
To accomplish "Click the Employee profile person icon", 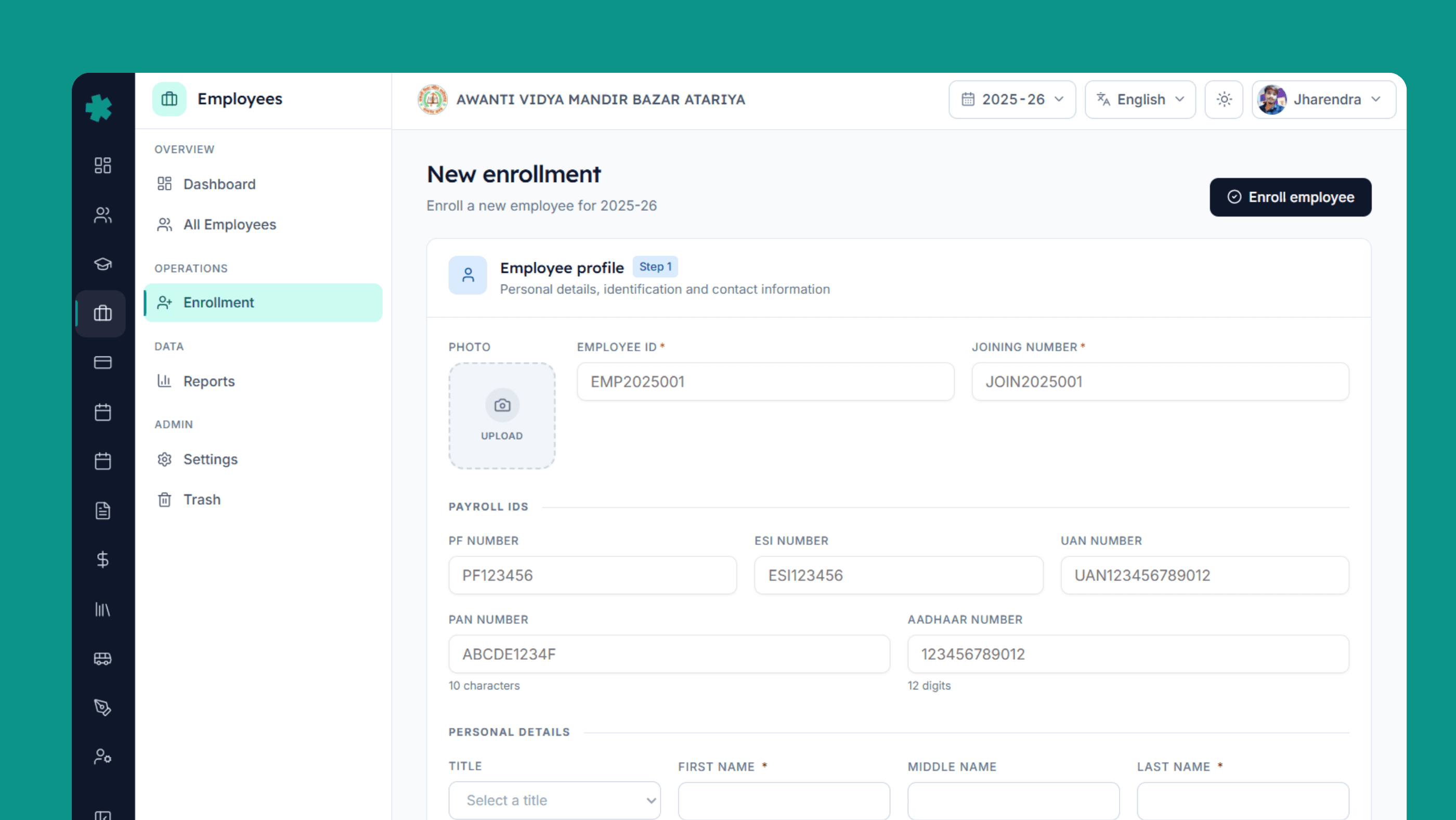I will click(x=468, y=275).
